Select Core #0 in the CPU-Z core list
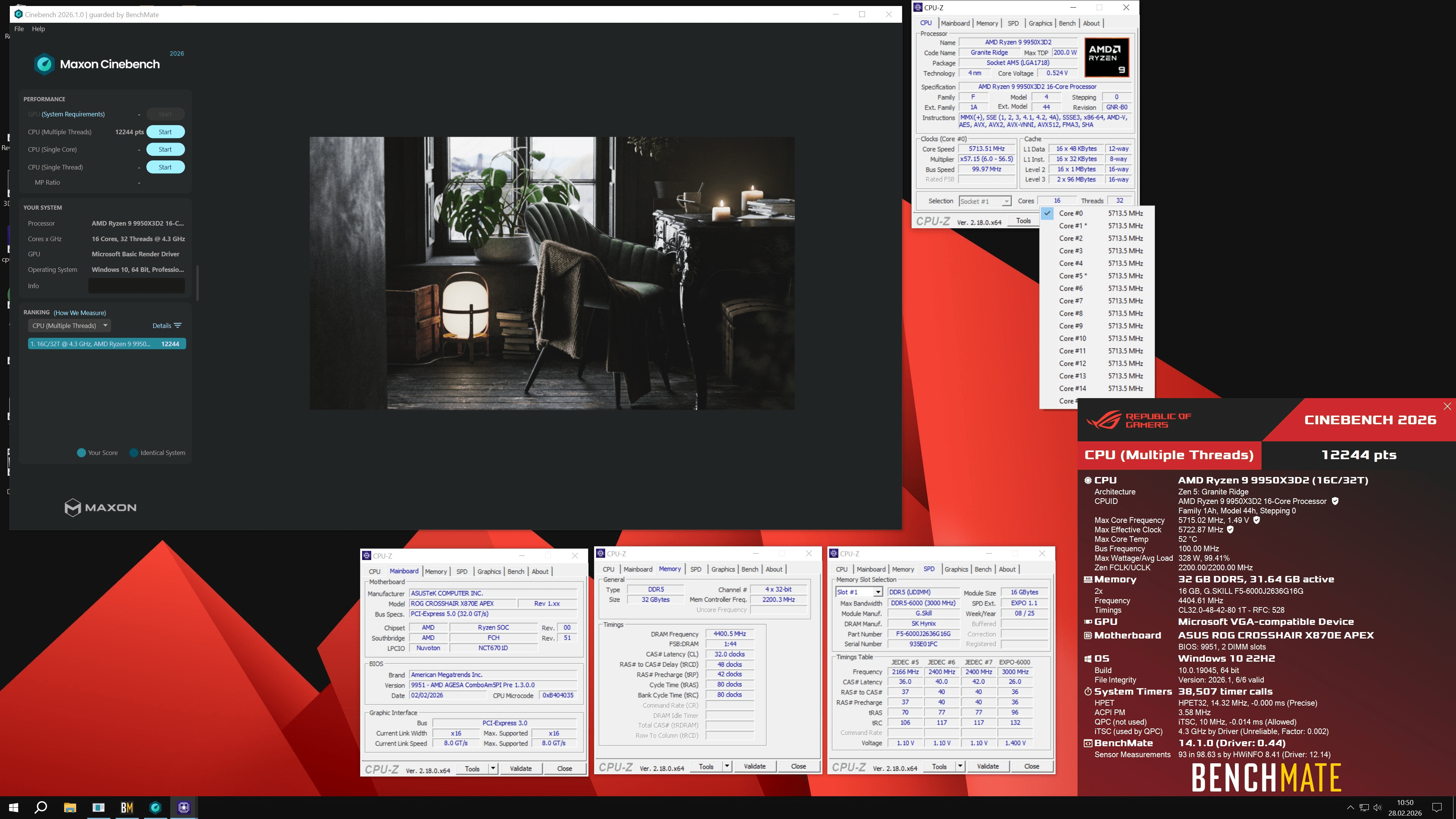The image size is (1456, 819). tap(1097, 213)
